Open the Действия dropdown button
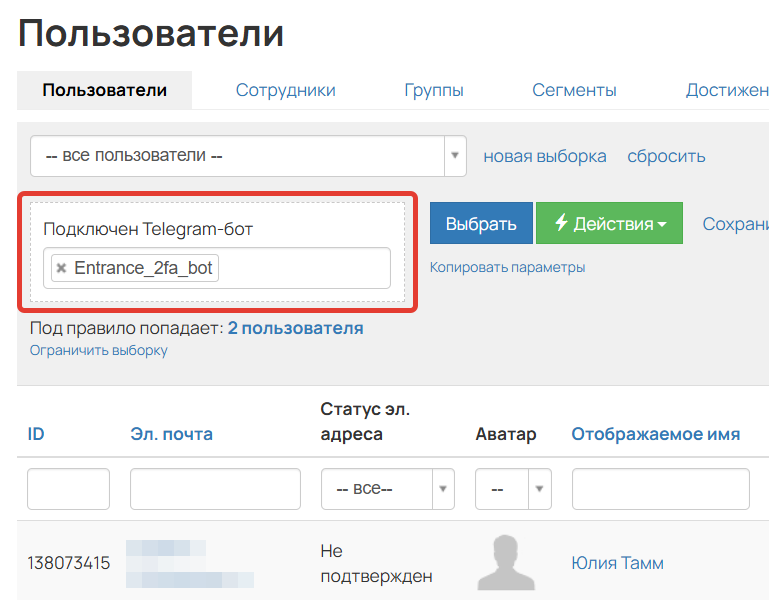 (609, 223)
